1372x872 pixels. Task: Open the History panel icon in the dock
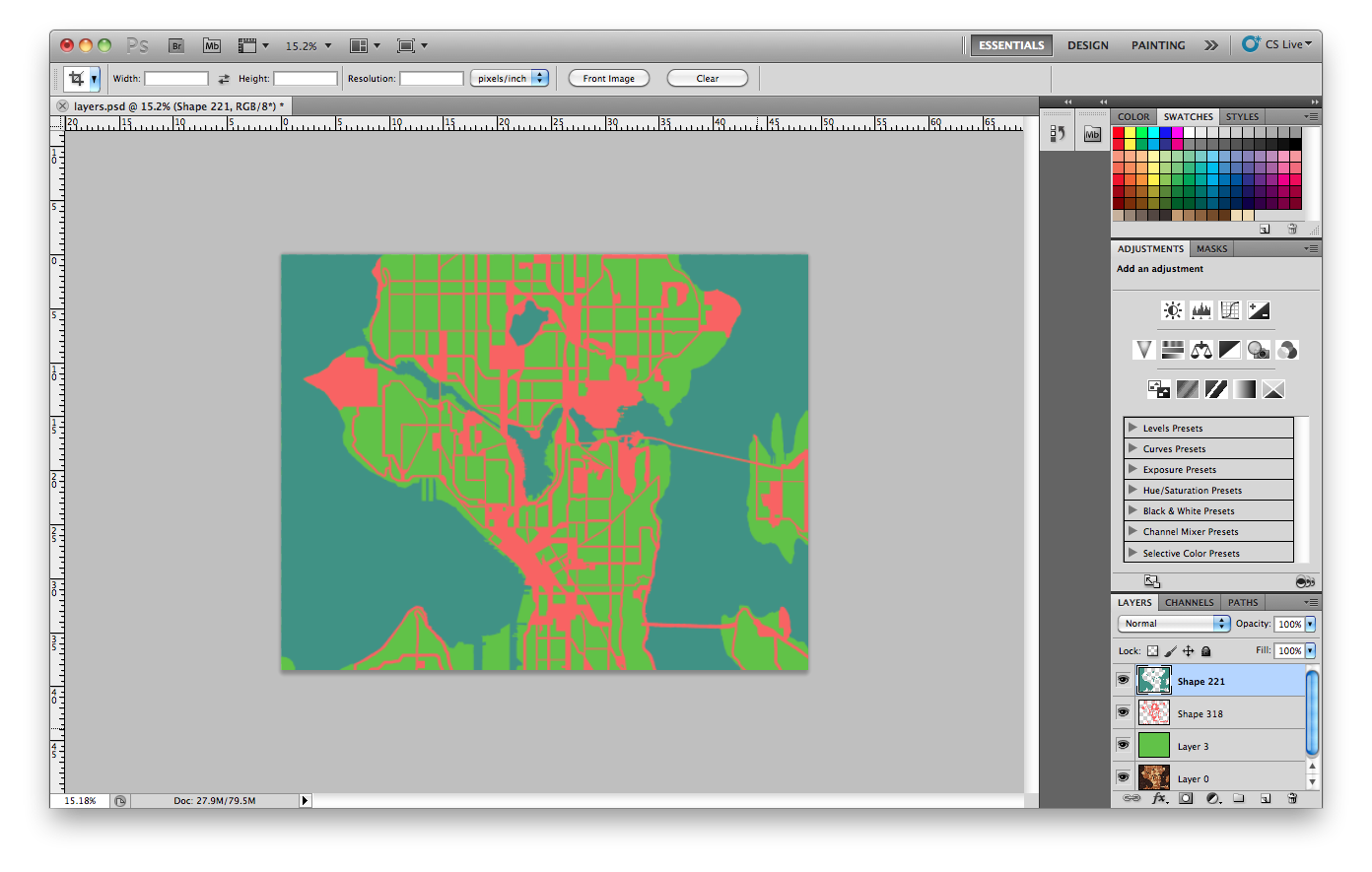coord(1057,134)
